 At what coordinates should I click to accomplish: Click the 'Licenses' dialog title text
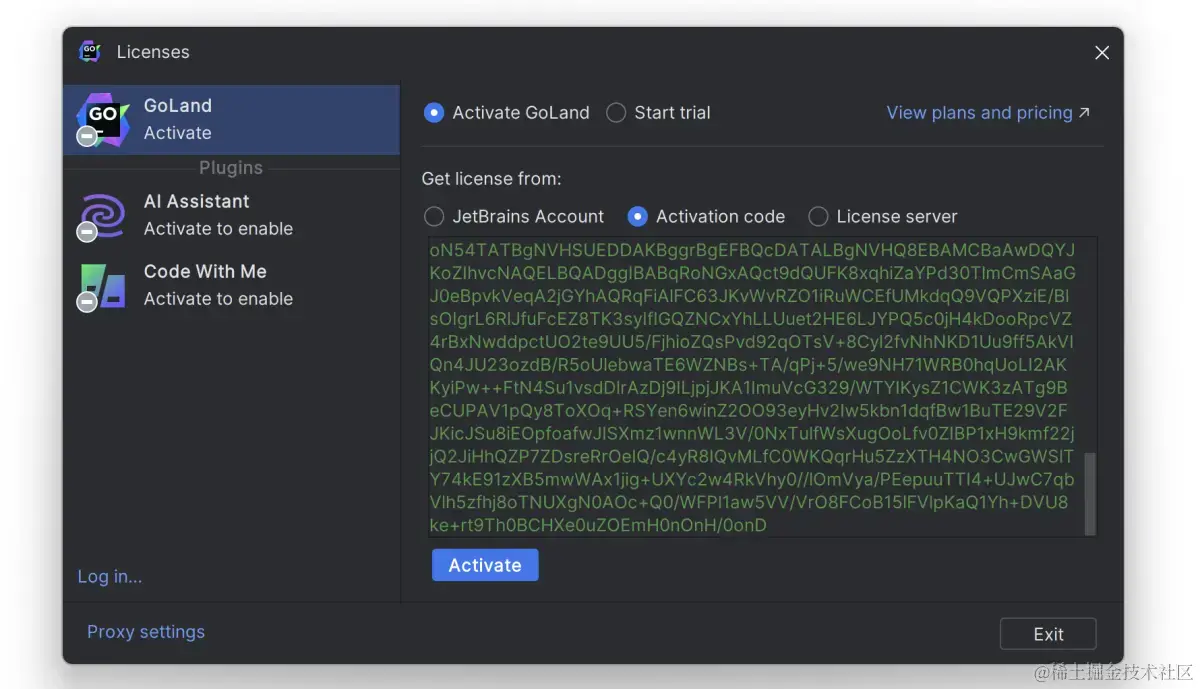(153, 52)
